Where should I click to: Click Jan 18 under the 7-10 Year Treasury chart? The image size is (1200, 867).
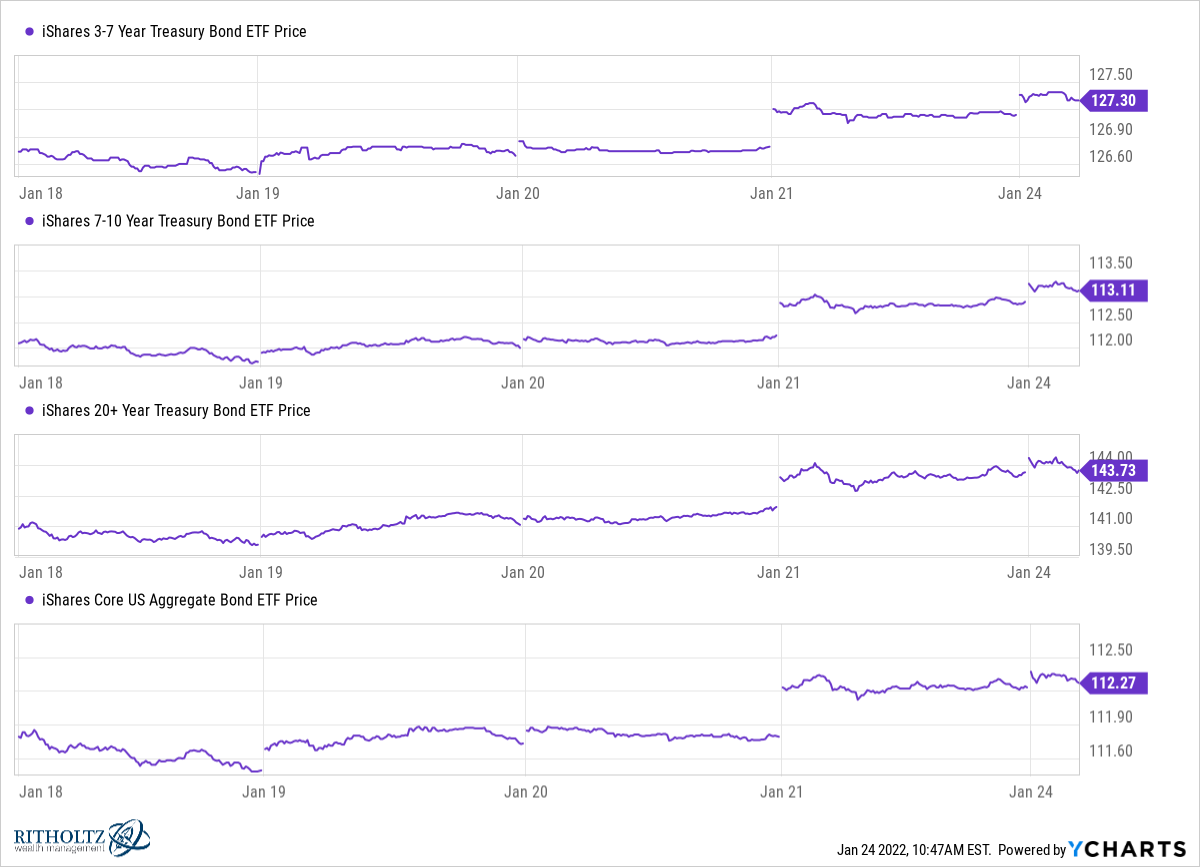(41, 383)
